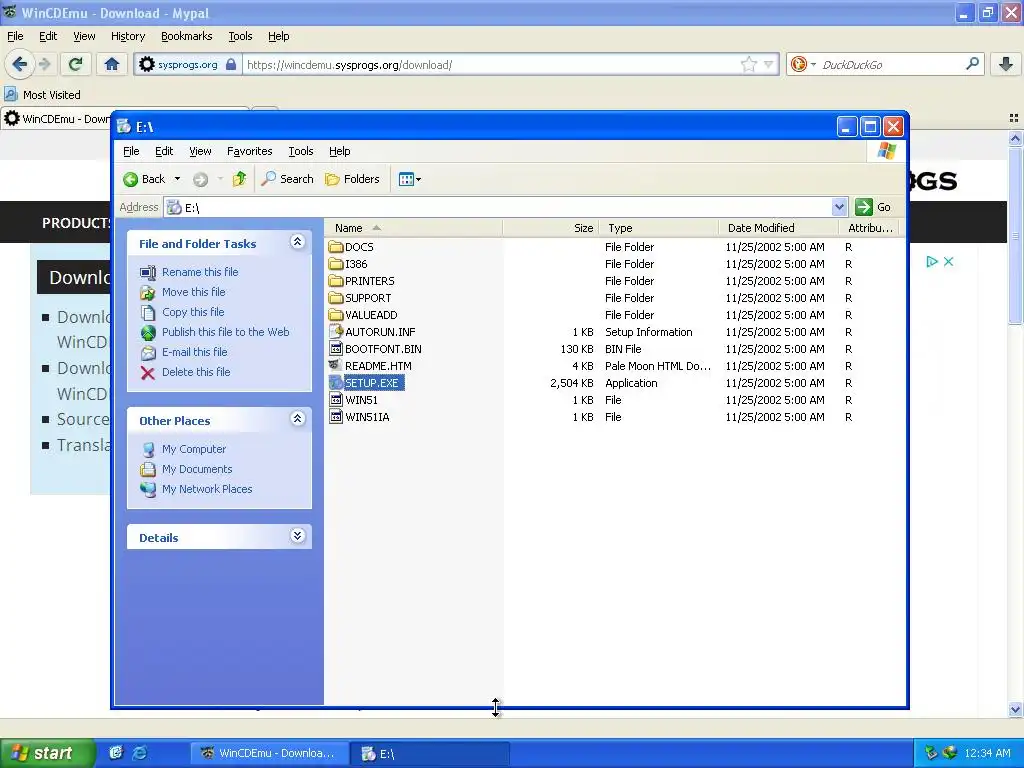Select the WIN51IA file icon

pyautogui.click(x=336, y=417)
